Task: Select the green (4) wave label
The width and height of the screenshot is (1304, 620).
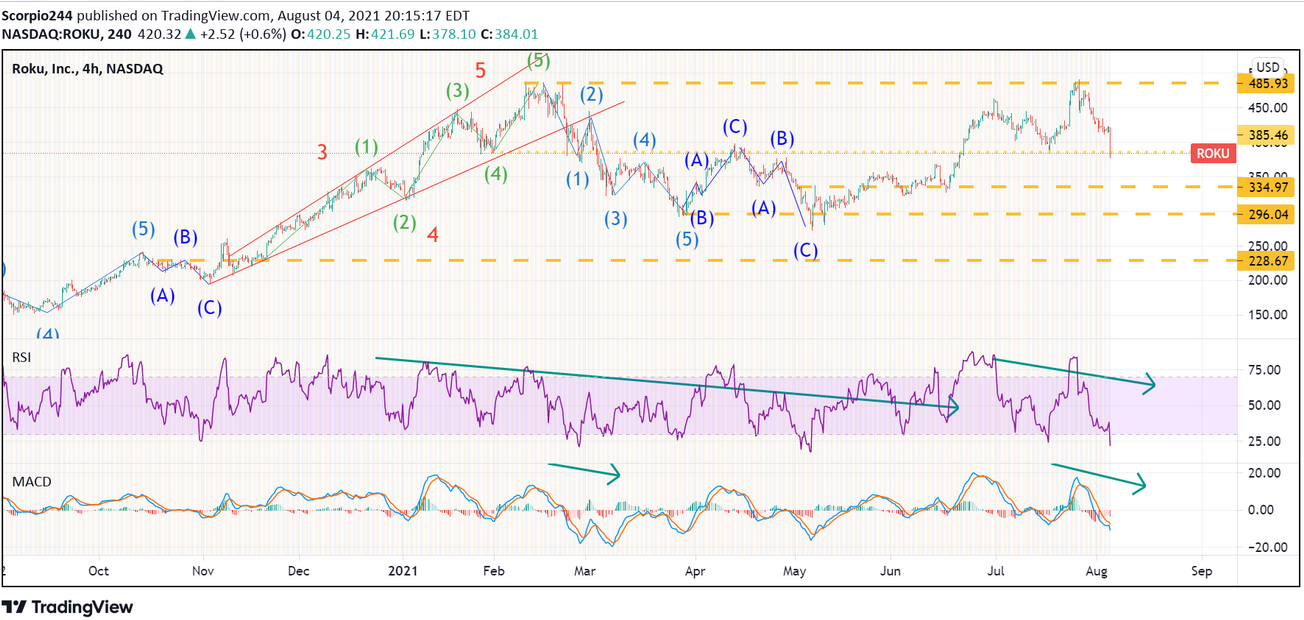Action: pyautogui.click(x=497, y=173)
